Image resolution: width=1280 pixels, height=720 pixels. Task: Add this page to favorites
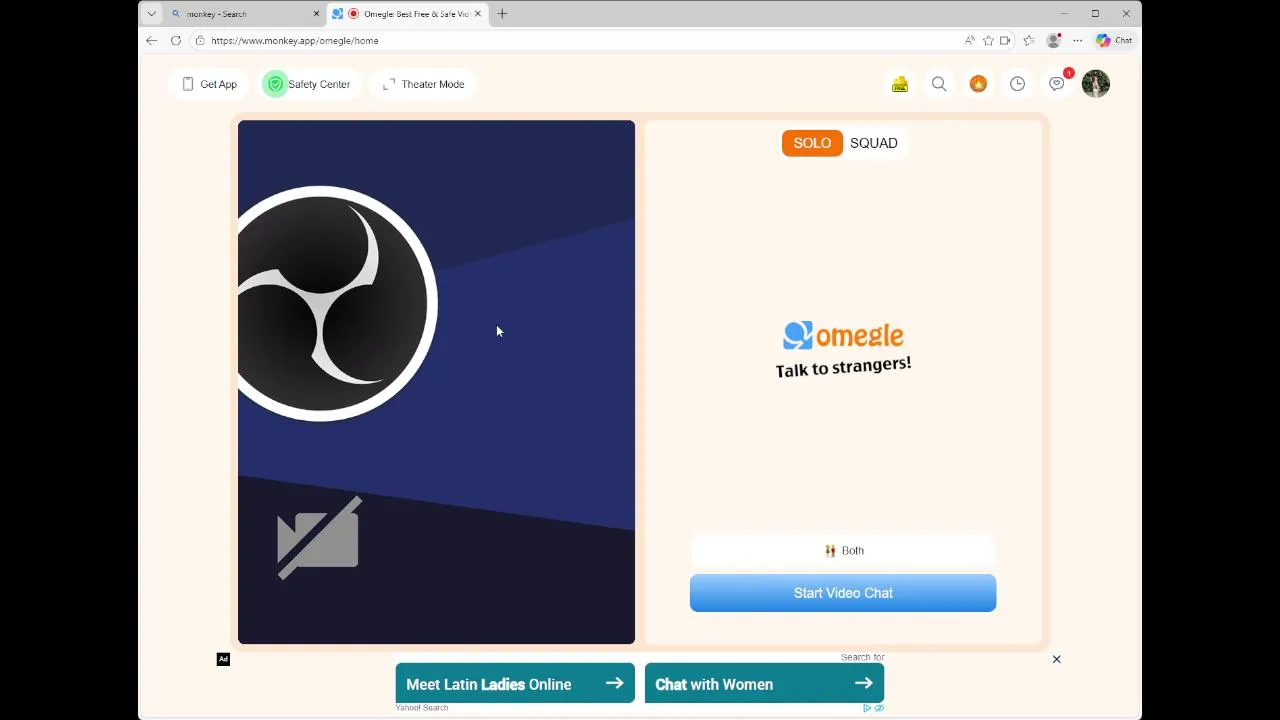(x=988, y=41)
